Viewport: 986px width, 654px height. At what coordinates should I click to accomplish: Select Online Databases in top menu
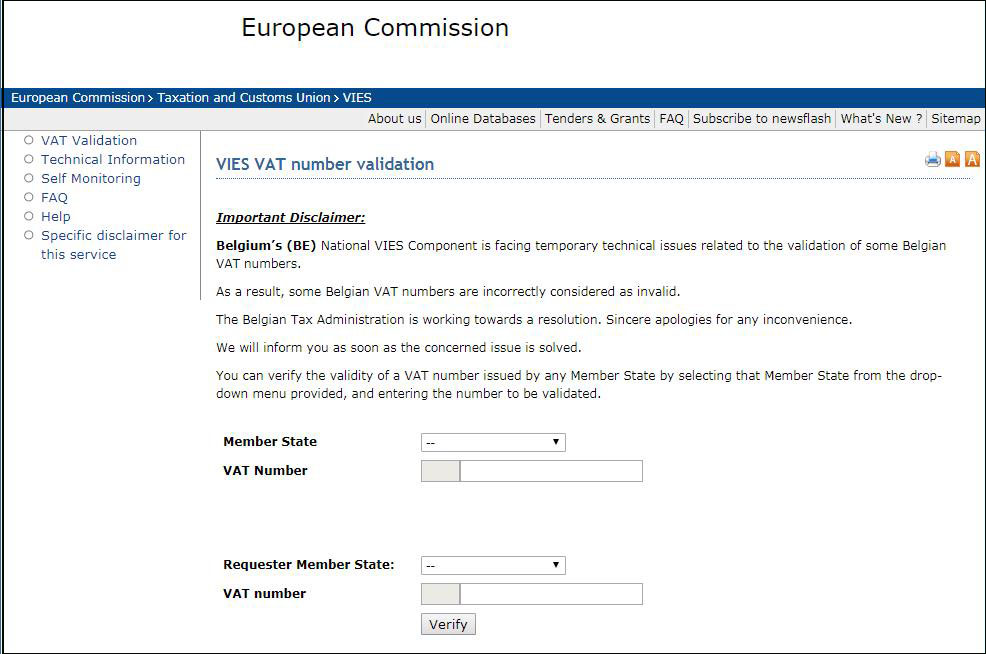[483, 118]
